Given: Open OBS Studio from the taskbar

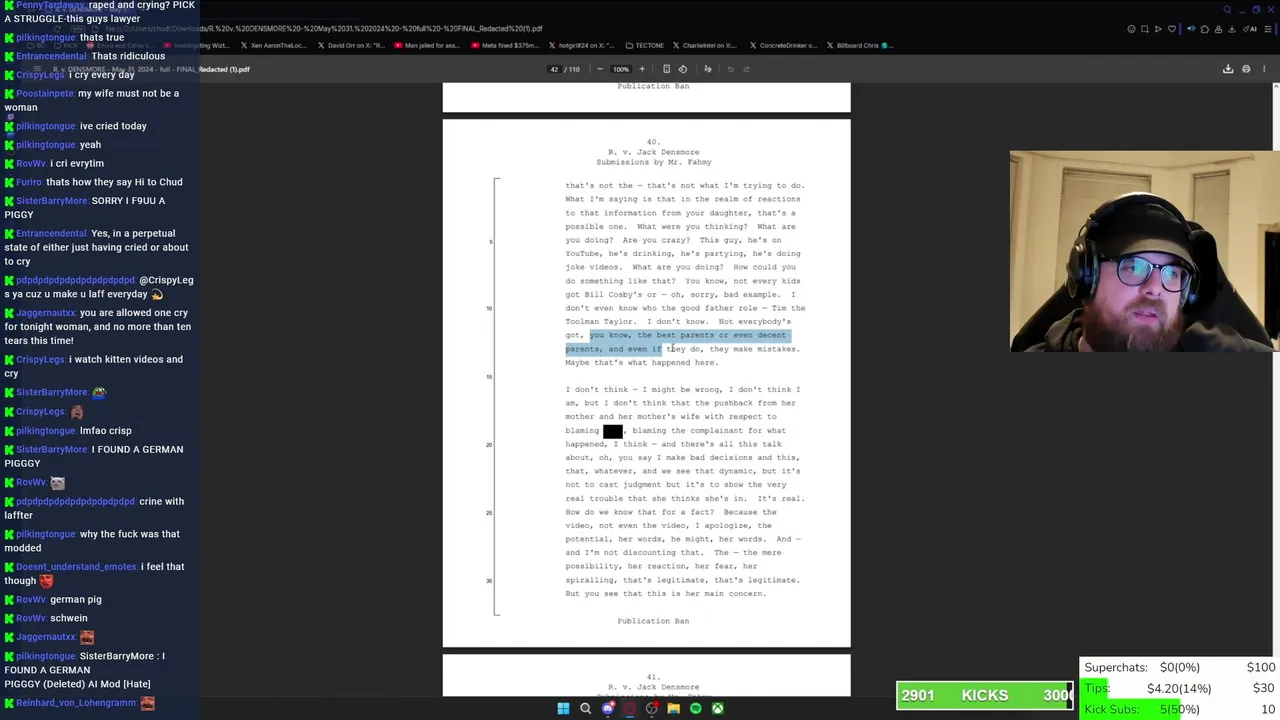Looking at the screenshot, I should point(651,708).
